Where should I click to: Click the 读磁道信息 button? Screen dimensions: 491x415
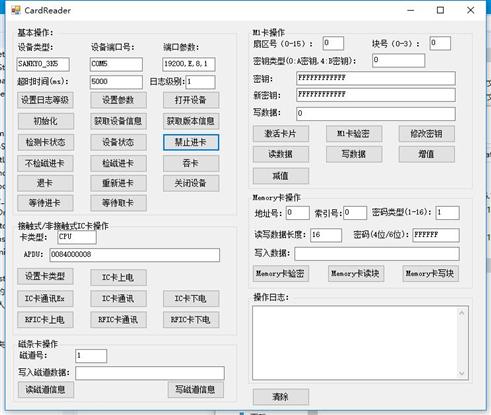click(45, 390)
